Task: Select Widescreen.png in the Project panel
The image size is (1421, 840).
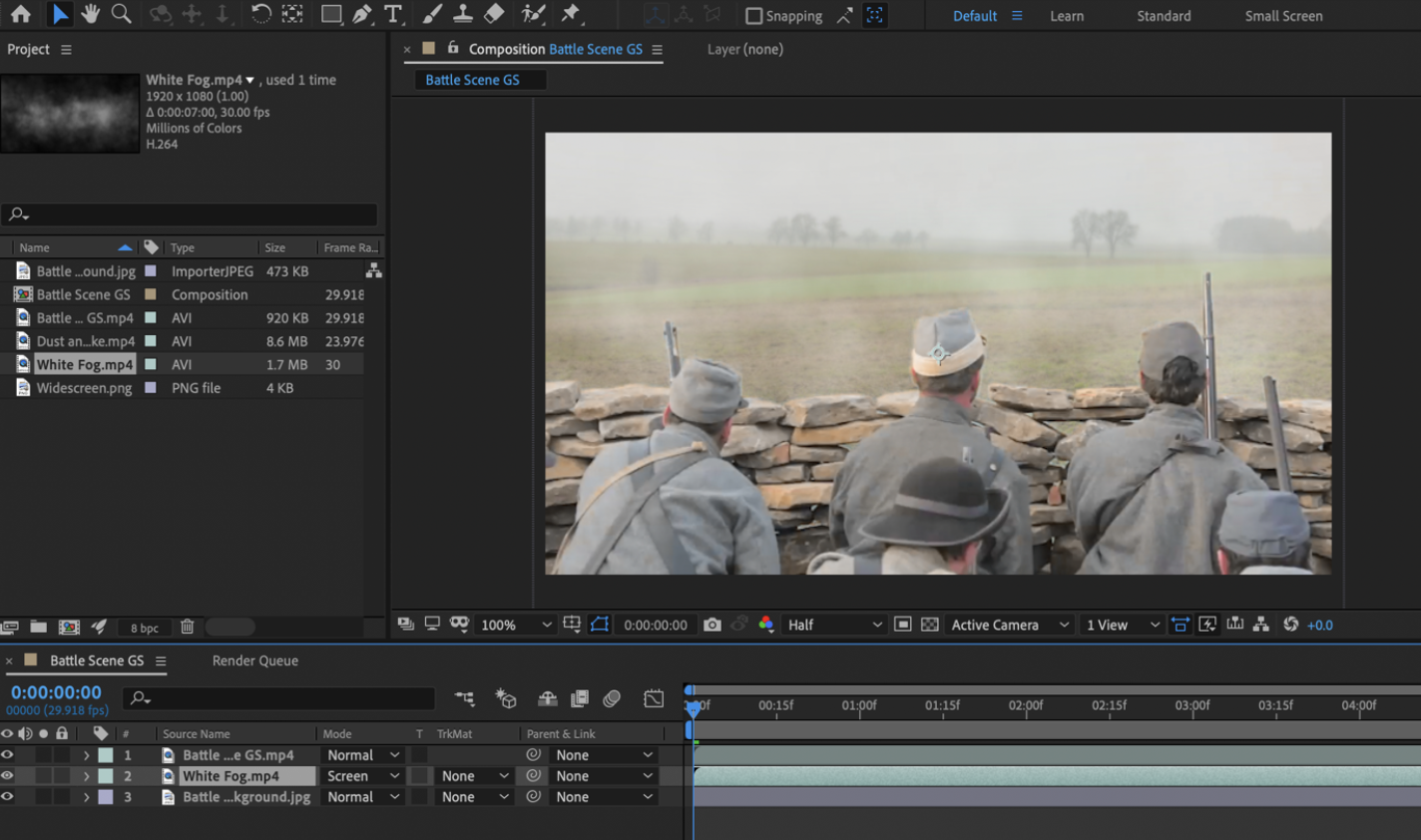Action: tap(84, 388)
